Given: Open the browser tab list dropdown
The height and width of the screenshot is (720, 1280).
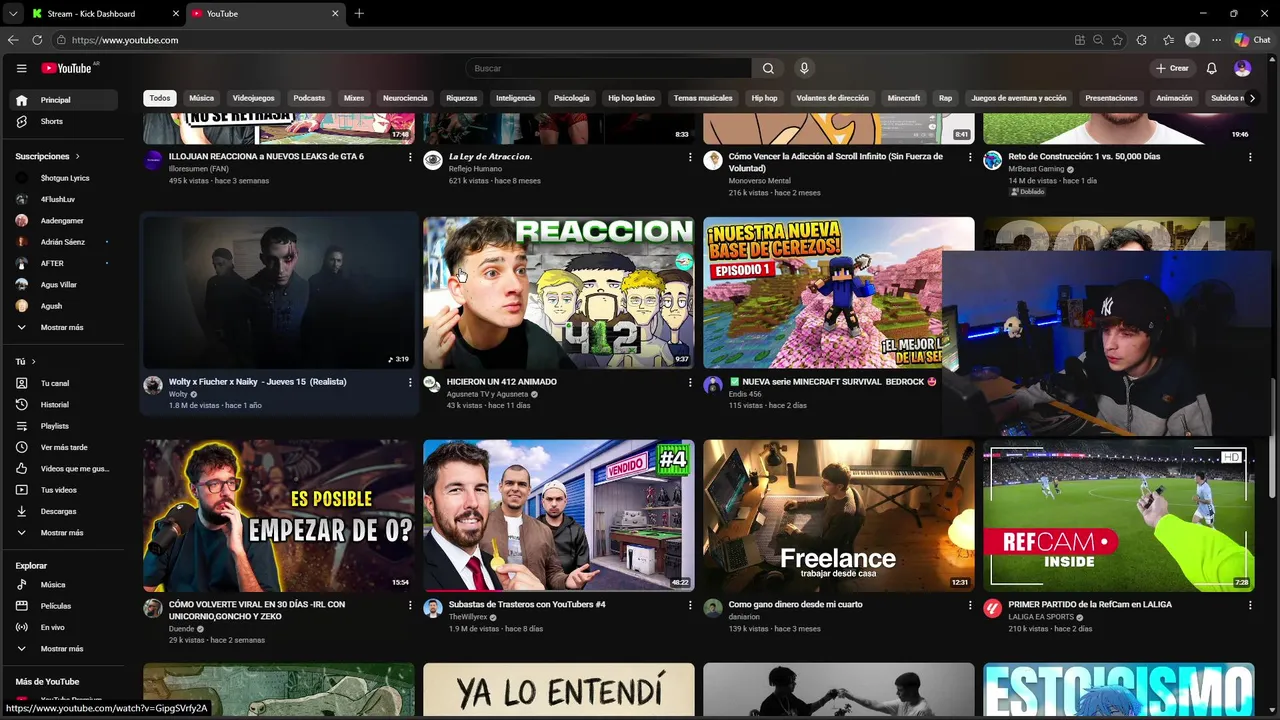Looking at the screenshot, I should tap(12, 13).
